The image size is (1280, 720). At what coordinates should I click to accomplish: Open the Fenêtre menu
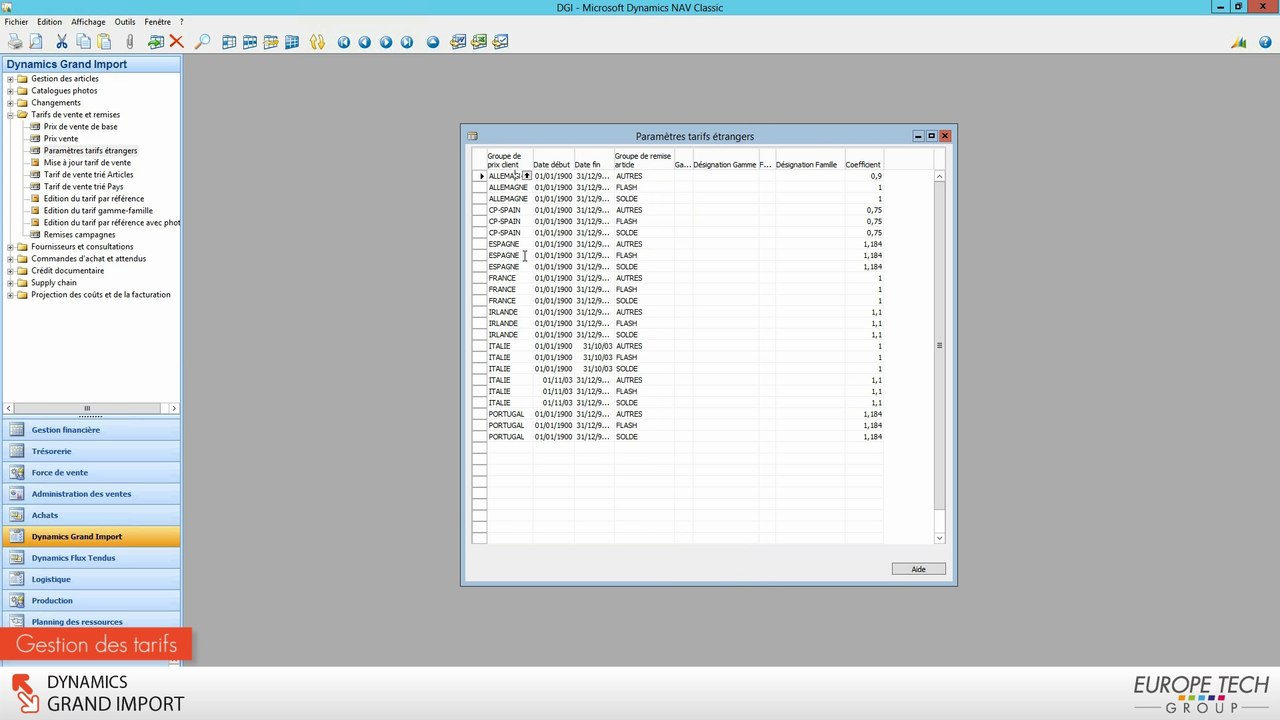(157, 21)
